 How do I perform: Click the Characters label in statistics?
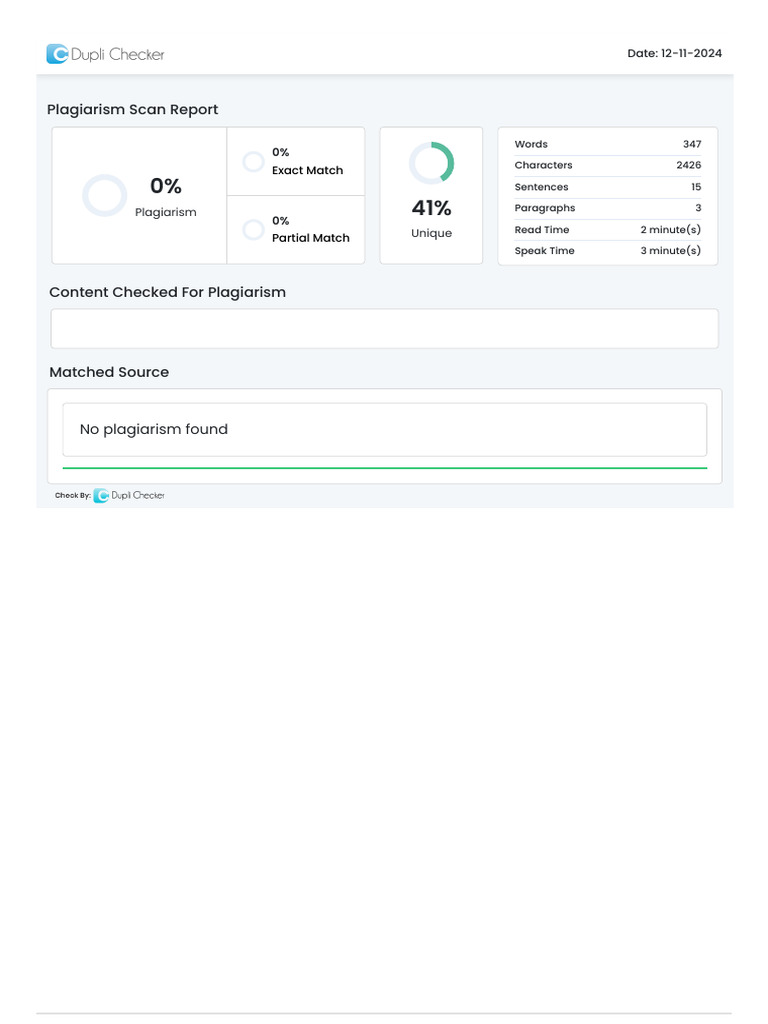click(x=543, y=165)
